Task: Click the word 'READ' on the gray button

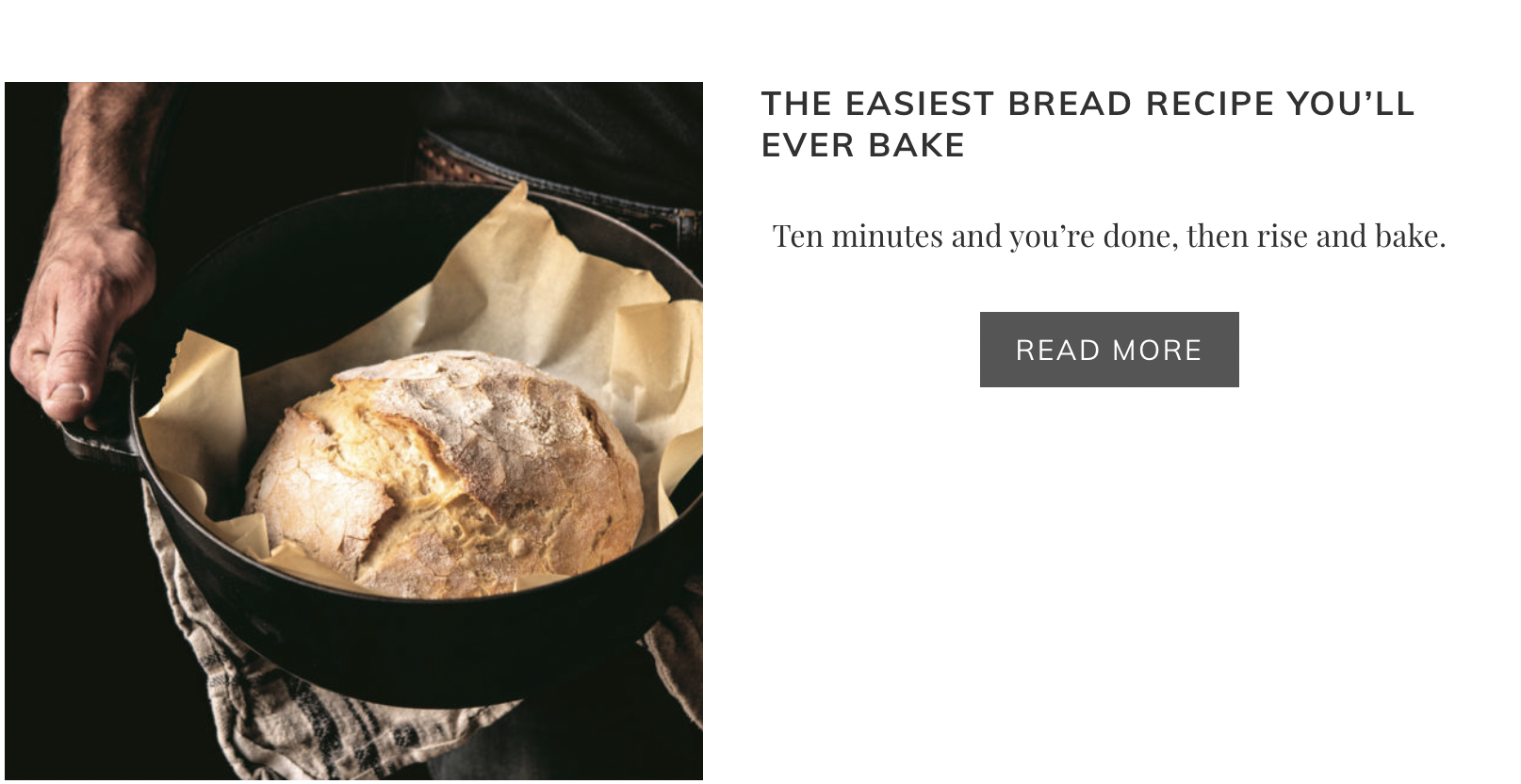Action: (x=1058, y=351)
